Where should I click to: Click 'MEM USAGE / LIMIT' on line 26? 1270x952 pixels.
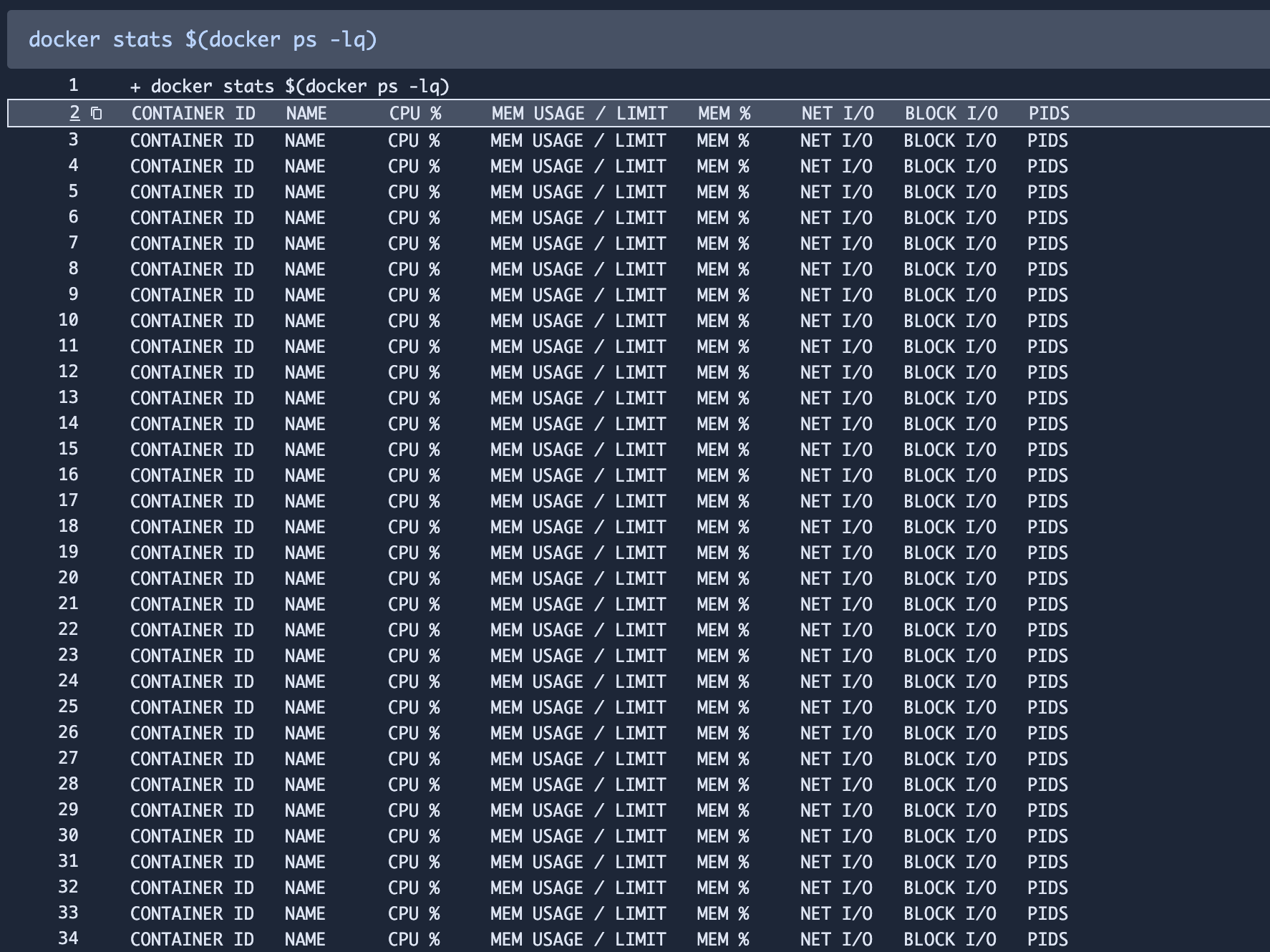(578, 733)
